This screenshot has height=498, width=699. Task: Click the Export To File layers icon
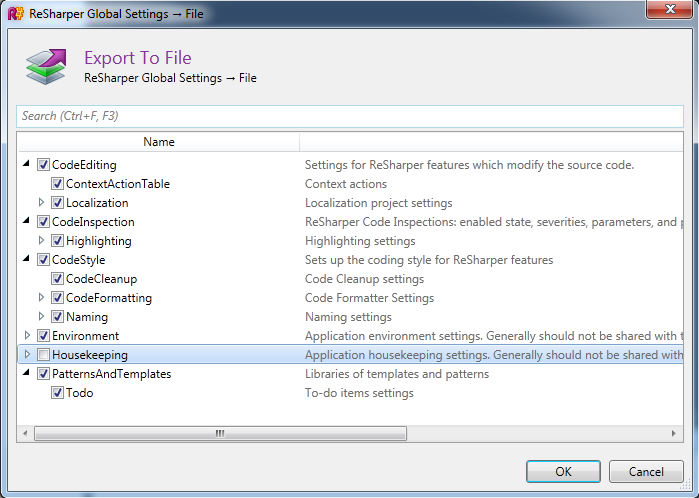coord(46,66)
